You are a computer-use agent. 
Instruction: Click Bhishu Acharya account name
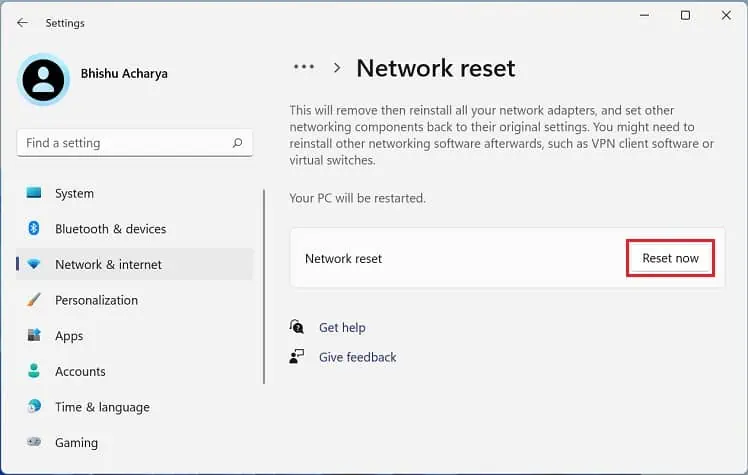point(126,74)
